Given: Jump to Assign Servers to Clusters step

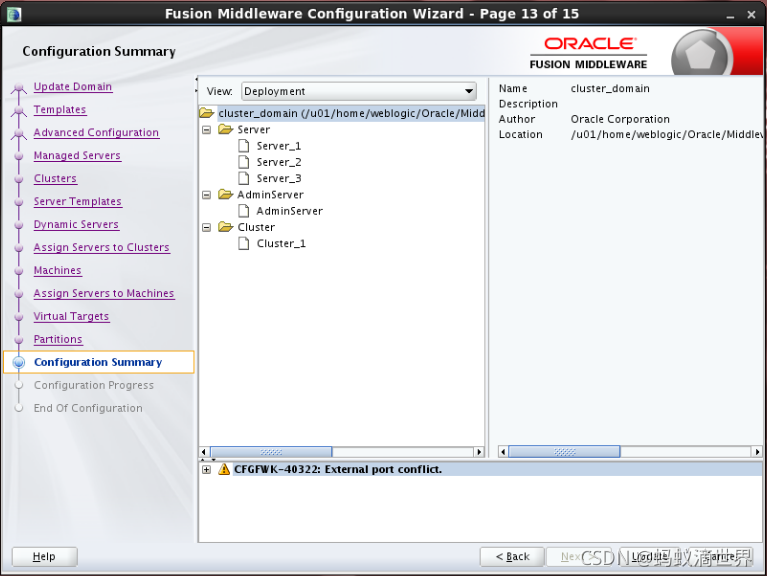Looking at the screenshot, I should [101, 247].
